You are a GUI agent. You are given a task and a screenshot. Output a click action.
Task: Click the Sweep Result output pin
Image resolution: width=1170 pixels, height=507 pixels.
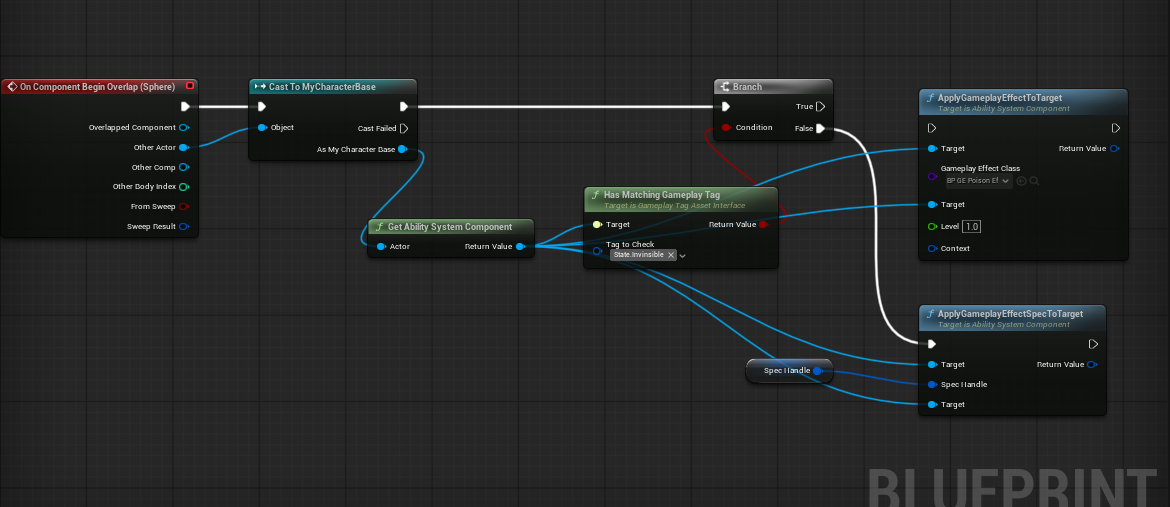click(x=183, y=226)
